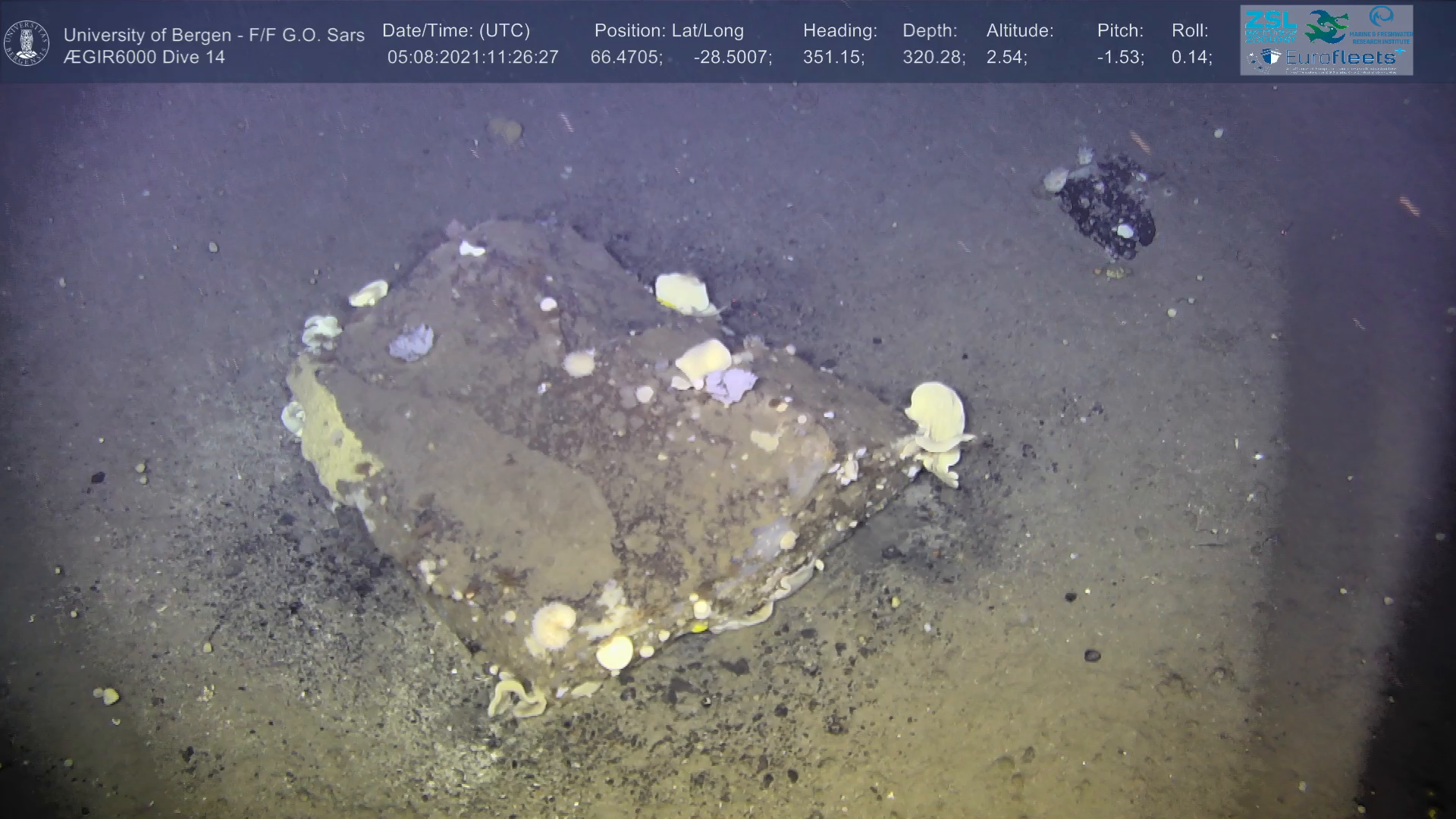The width and height of the screenshot is (1456, 819).
Task: Click the ZSL Institute of Zoology logo
Action: click(1269, 26)
